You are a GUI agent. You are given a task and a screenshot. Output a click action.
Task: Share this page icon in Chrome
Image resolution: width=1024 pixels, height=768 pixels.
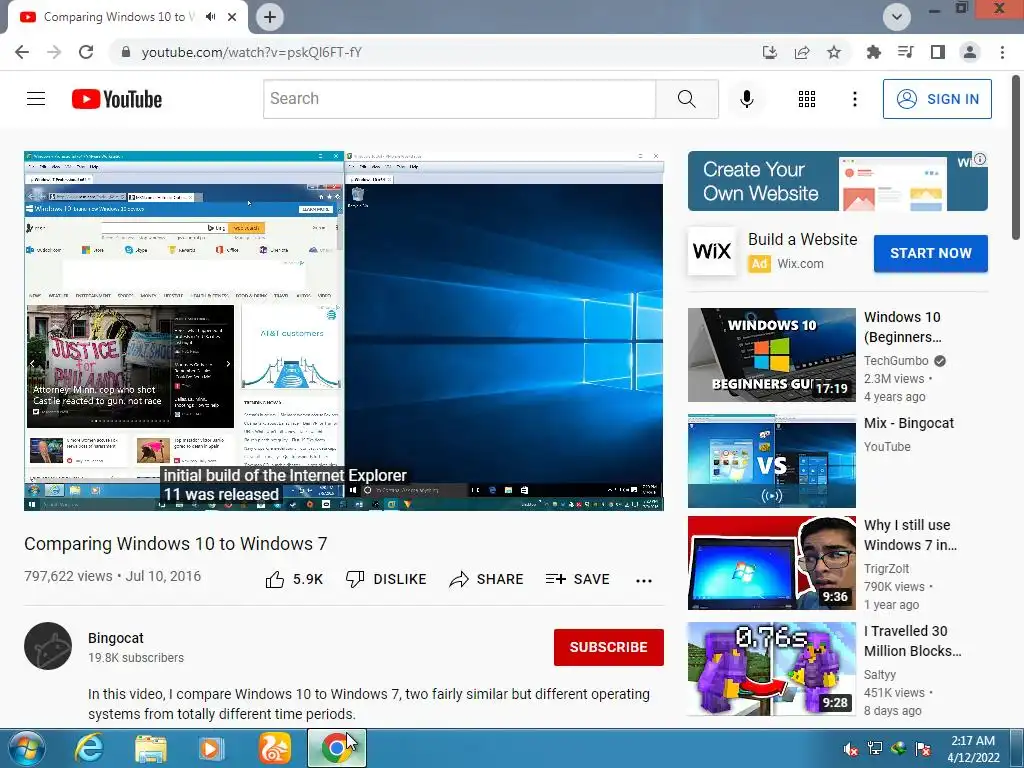click(x=802, y=52)
